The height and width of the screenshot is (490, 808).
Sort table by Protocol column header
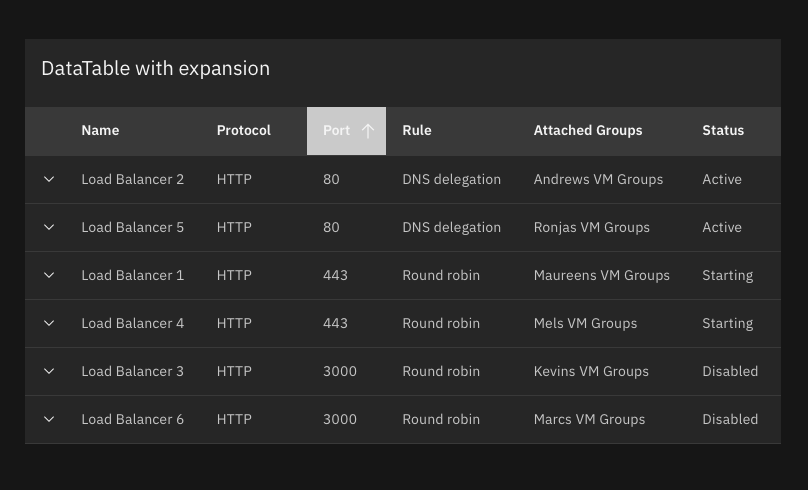click(x=243, y=131)
